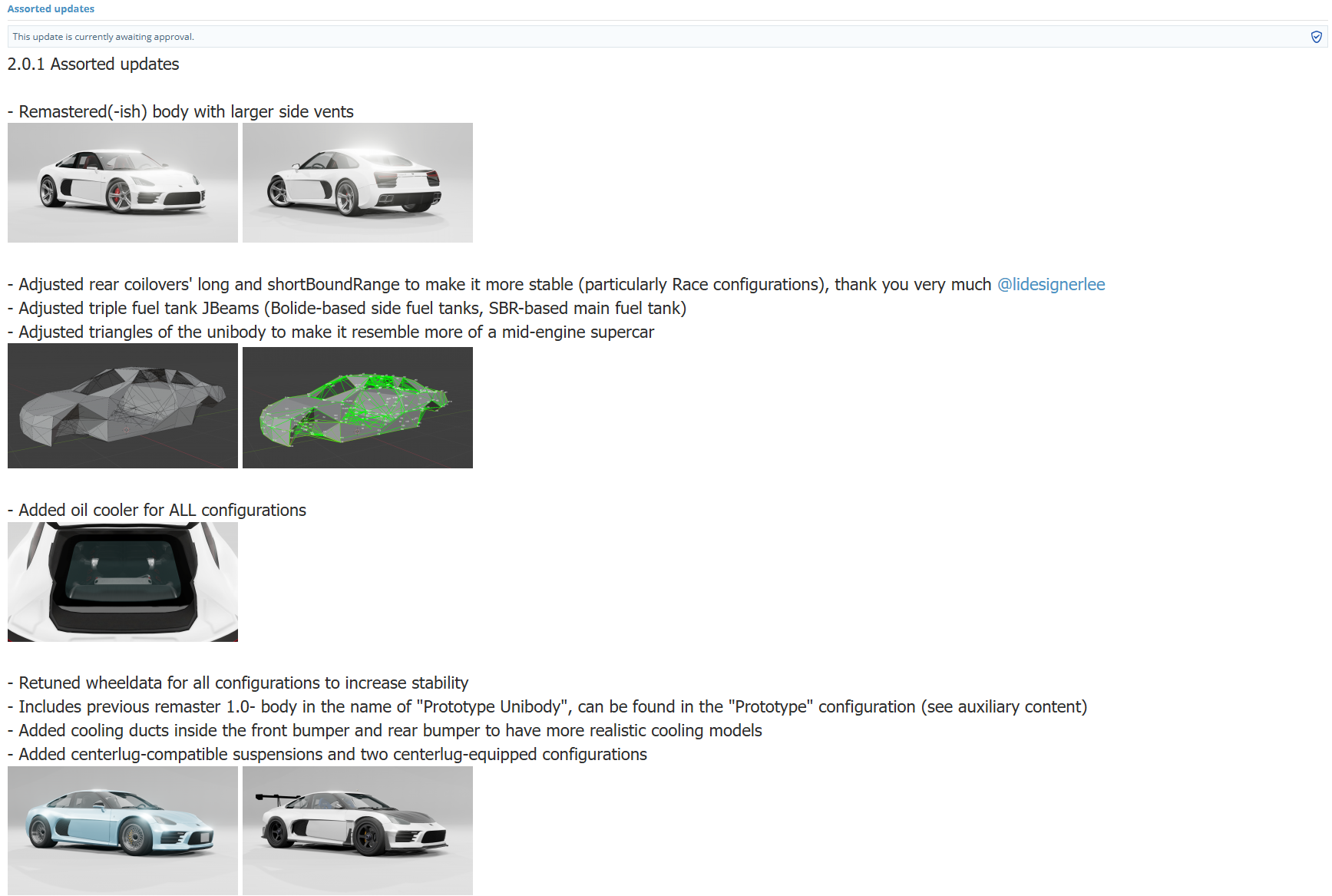Click the awaiting approval notice bar
This screenshot has width=1332, height=896.
666,37
